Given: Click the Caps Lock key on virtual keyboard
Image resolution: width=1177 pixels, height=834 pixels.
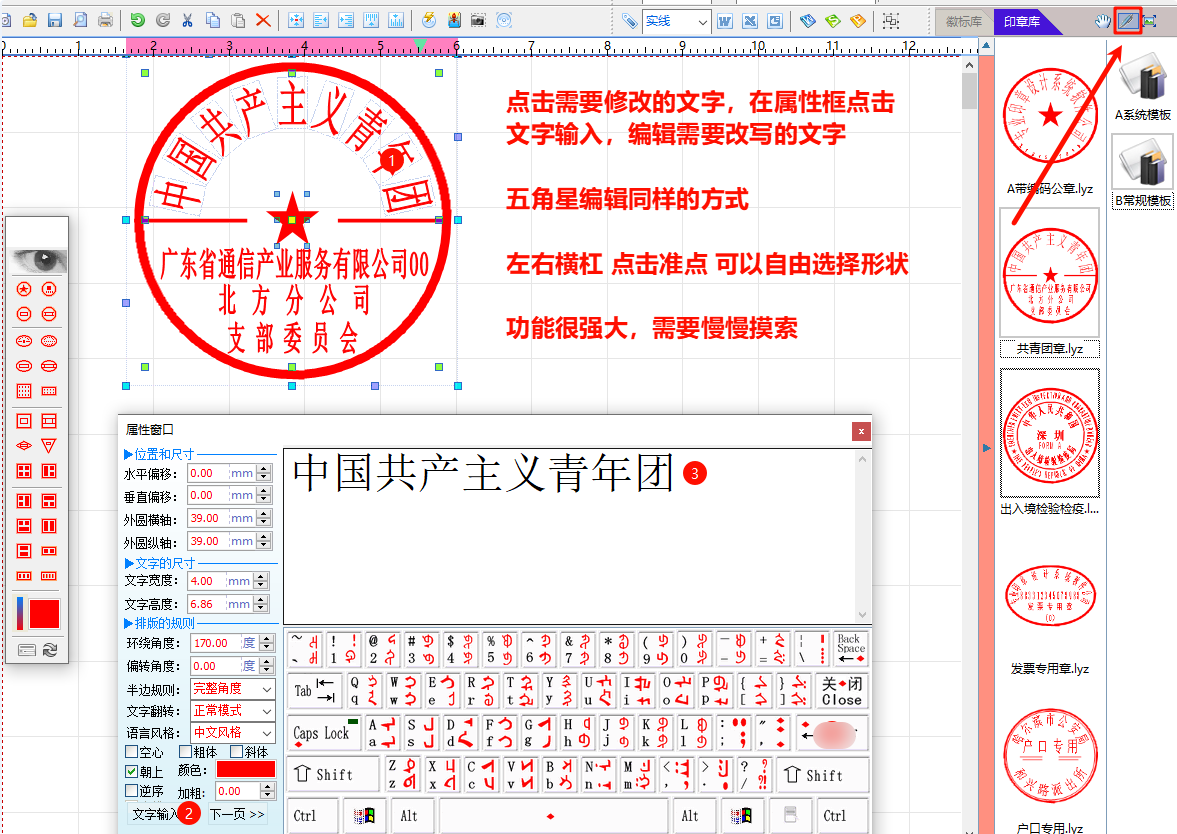Looking at the screenshot, I should (x=324, y=733).
